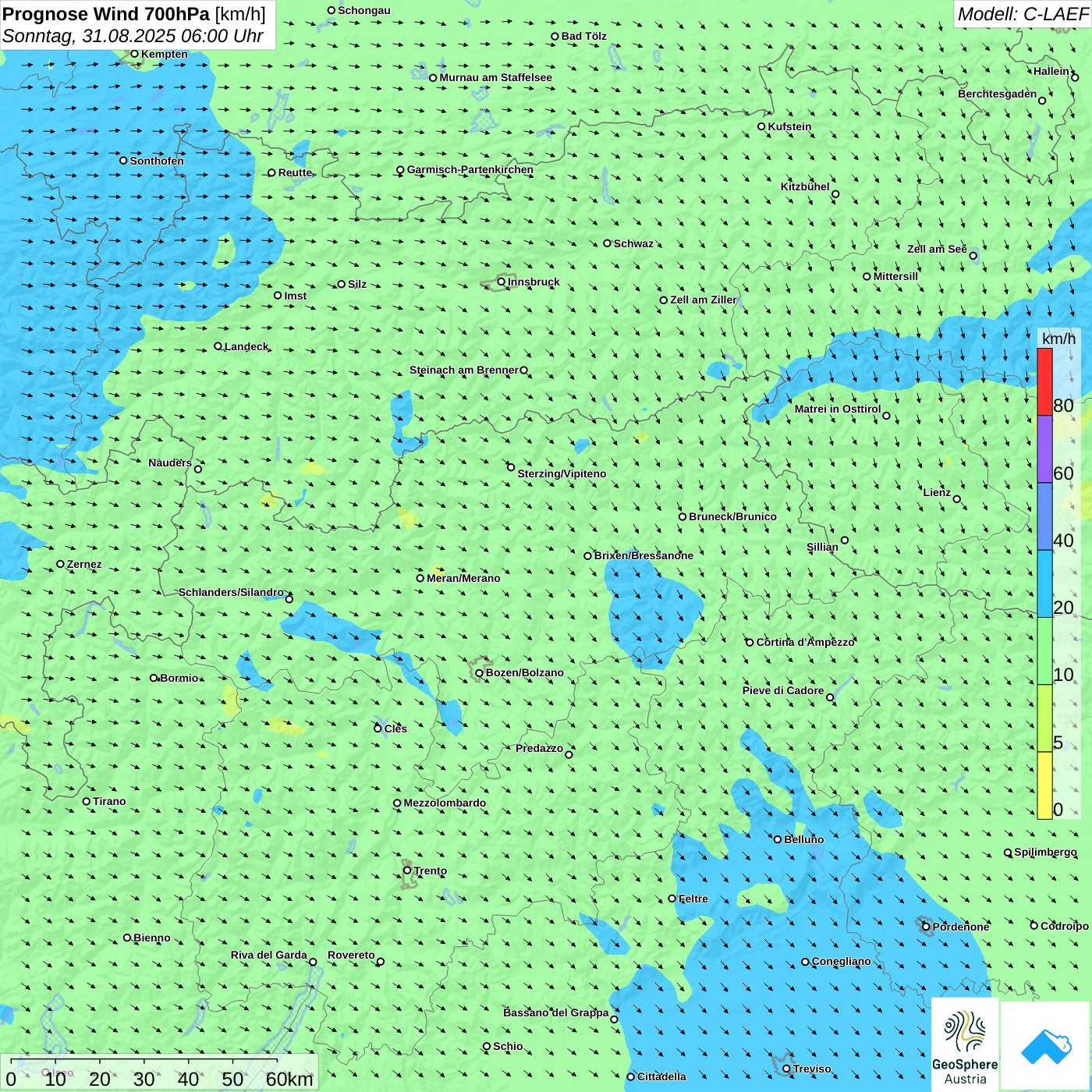The height and width of the screenshot is (1092, 1092).
Task: Click the 'Modell: C-LAEF' label
Action: (1022, 14)
